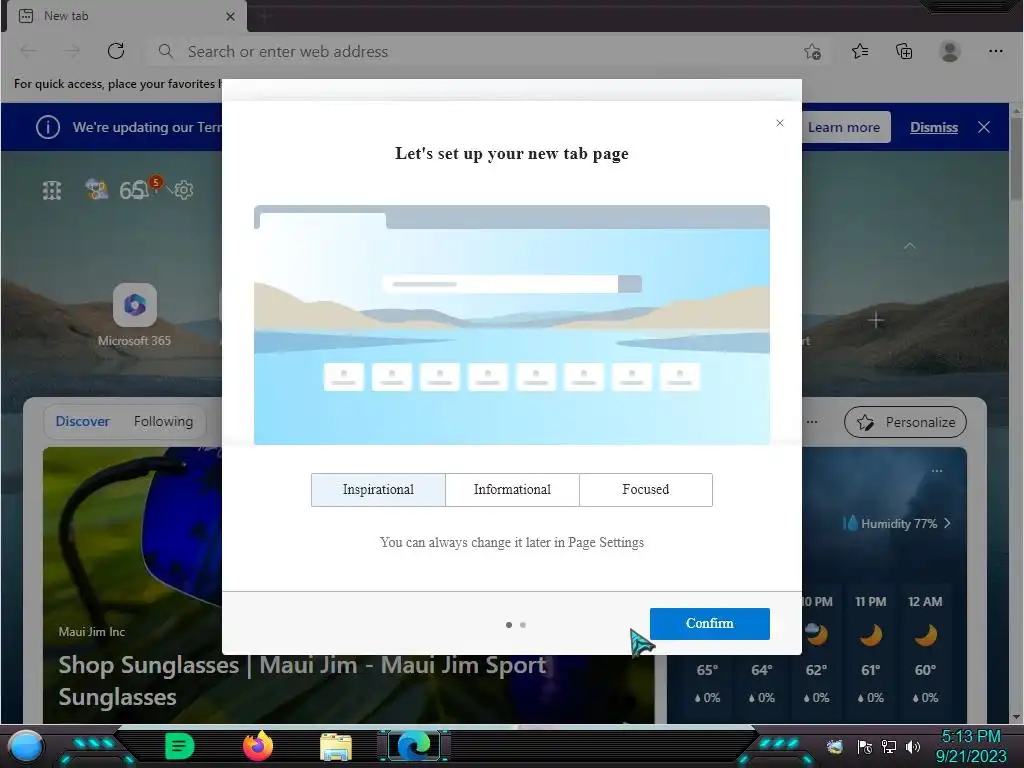Viewport: 1024px width, 768px height.
Task: Click the browser back arrow
Action: pos(29,51)
